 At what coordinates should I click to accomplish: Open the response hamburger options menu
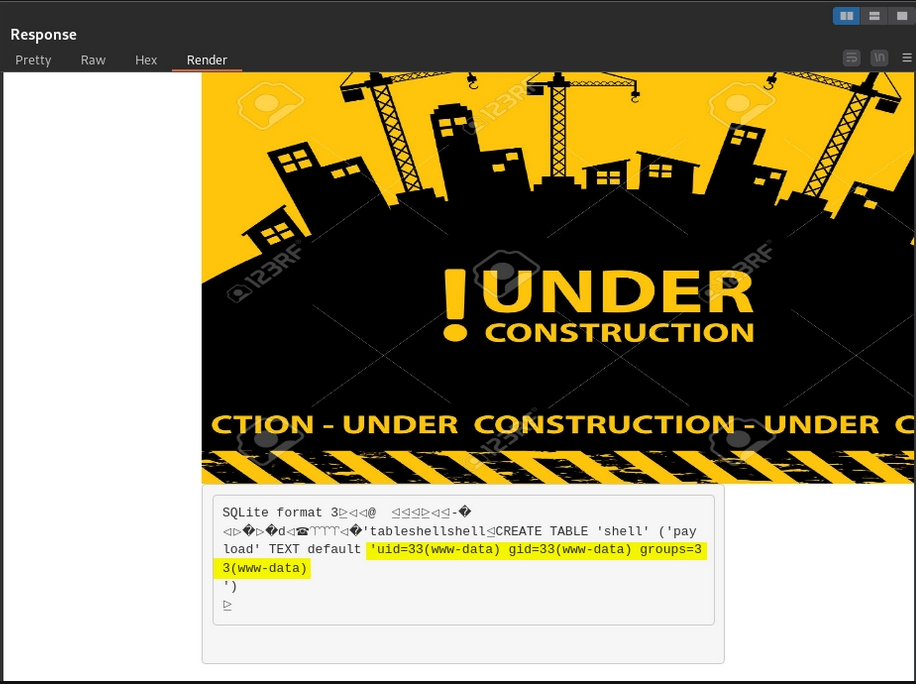(907, 58)
